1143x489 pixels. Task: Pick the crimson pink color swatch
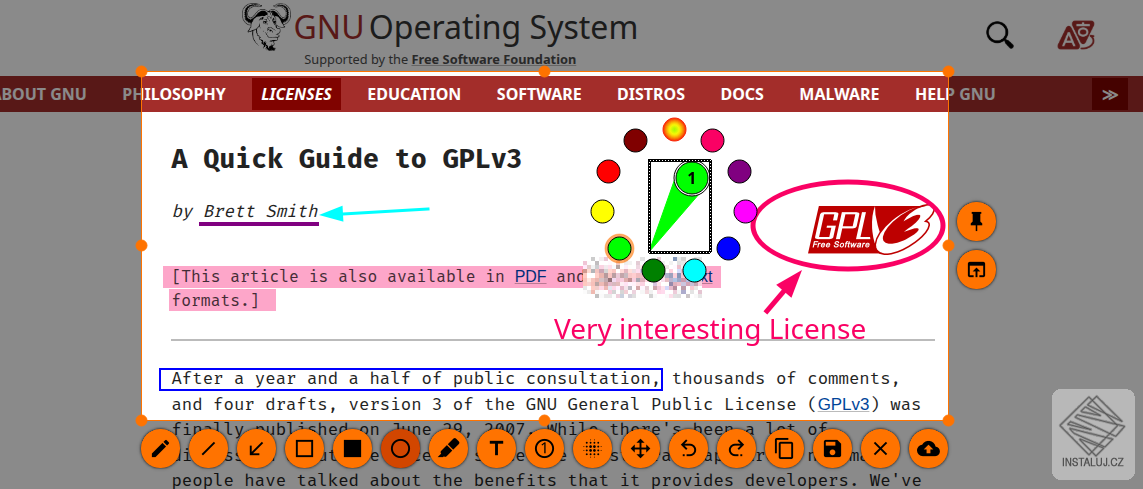(x=712, y=140)
